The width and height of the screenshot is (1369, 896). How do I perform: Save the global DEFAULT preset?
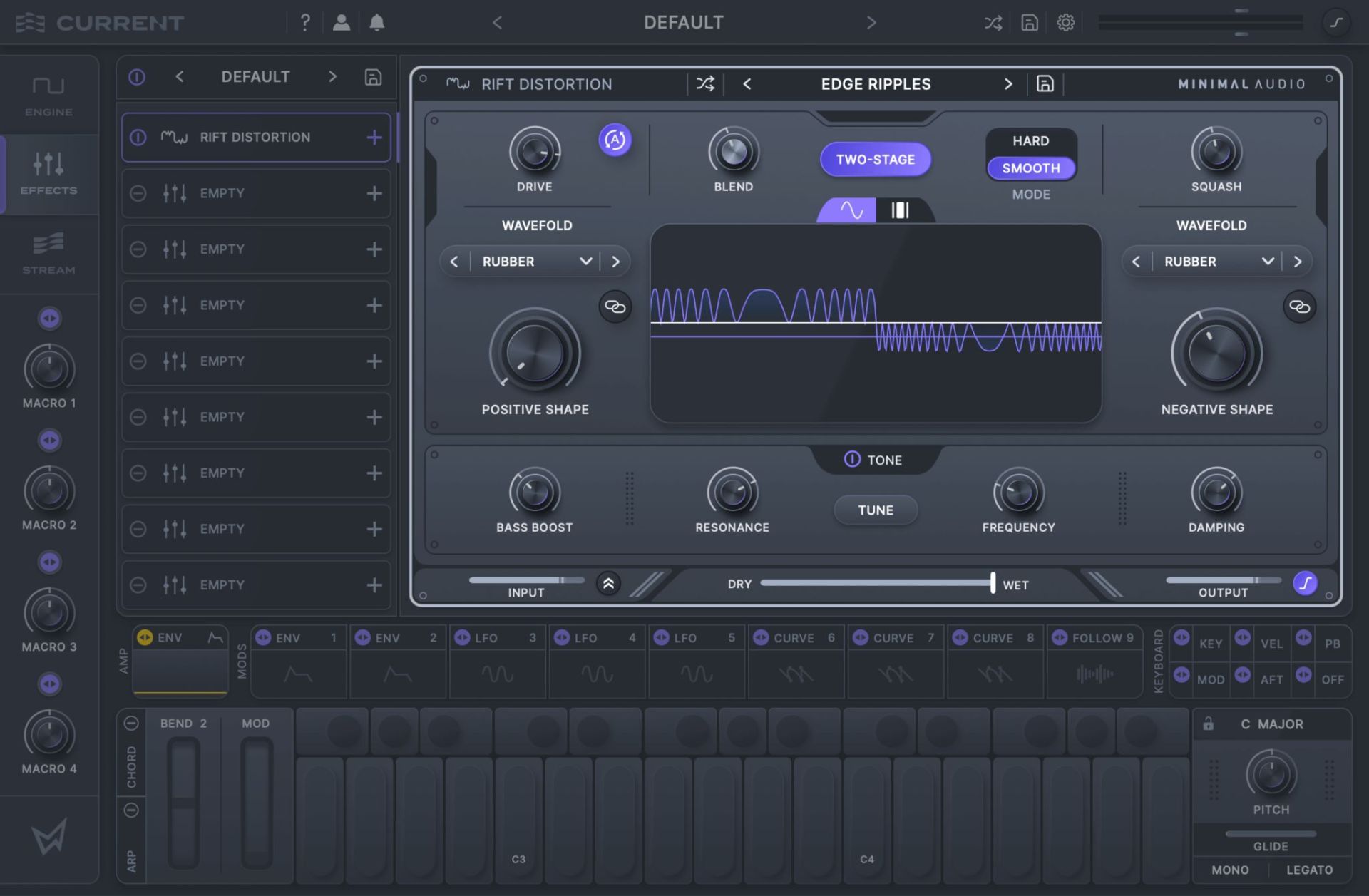pos(1029,23)
